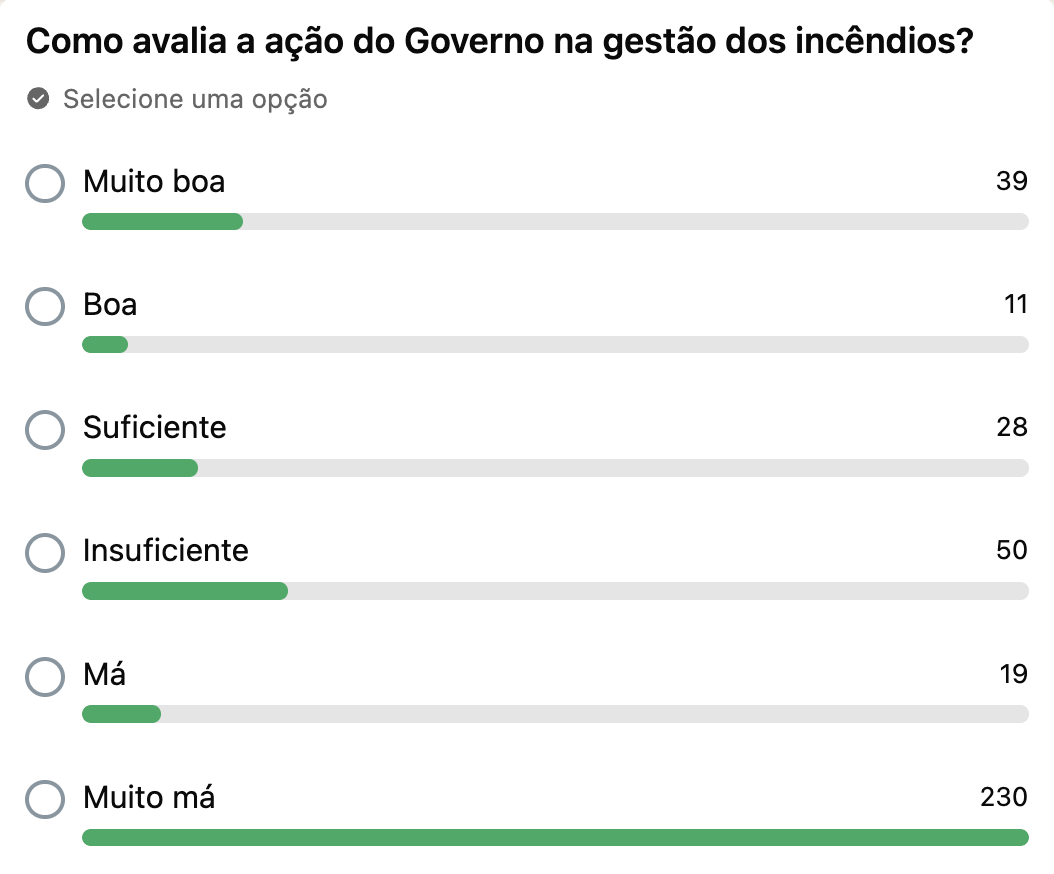The height and width of the screenshot is (874, 1054).
Task: Click the 'Muito boa' option label text
Action: (154, 182)
